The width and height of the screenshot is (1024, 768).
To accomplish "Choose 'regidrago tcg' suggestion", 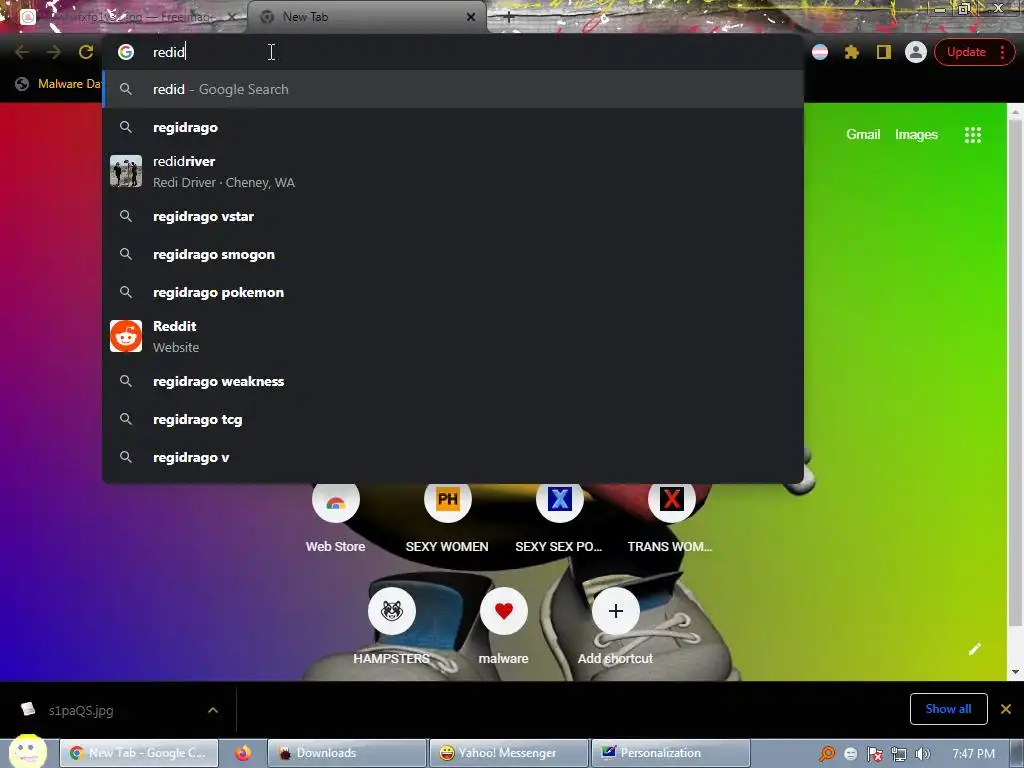I will [453, 419].
